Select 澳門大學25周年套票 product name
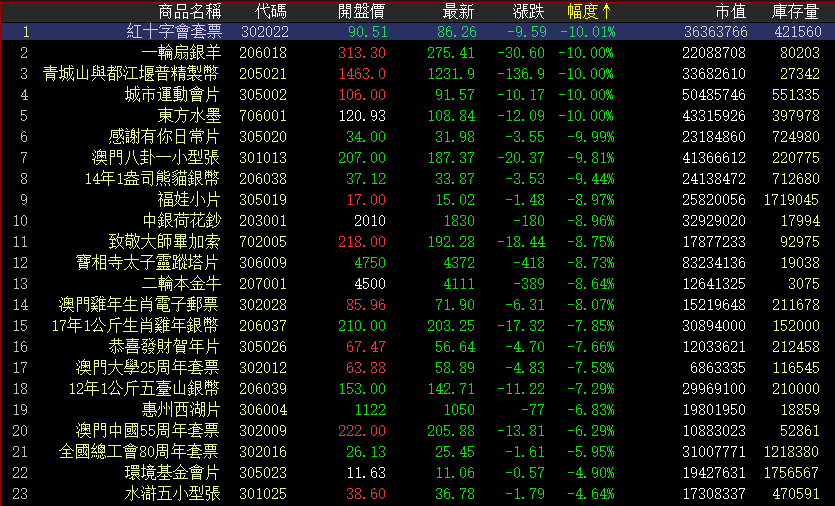 pos(148,368)
